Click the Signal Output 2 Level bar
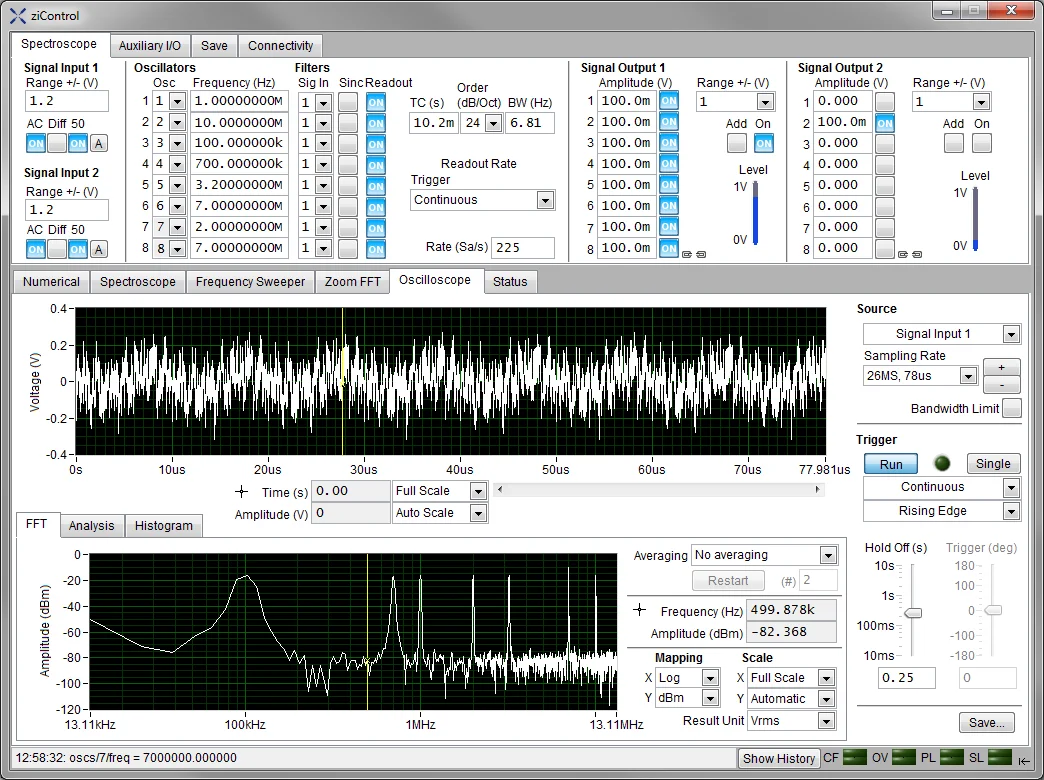1044x780 pixels. pos(975,218)
